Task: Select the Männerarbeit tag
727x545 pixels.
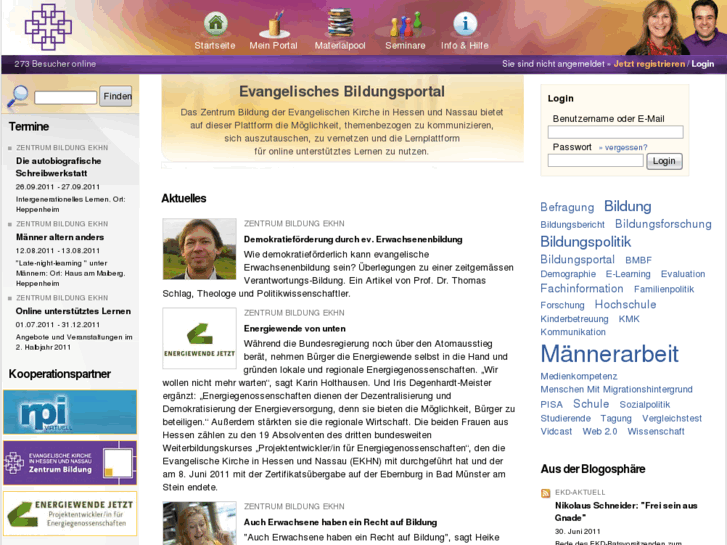Action: coord(609,354)
